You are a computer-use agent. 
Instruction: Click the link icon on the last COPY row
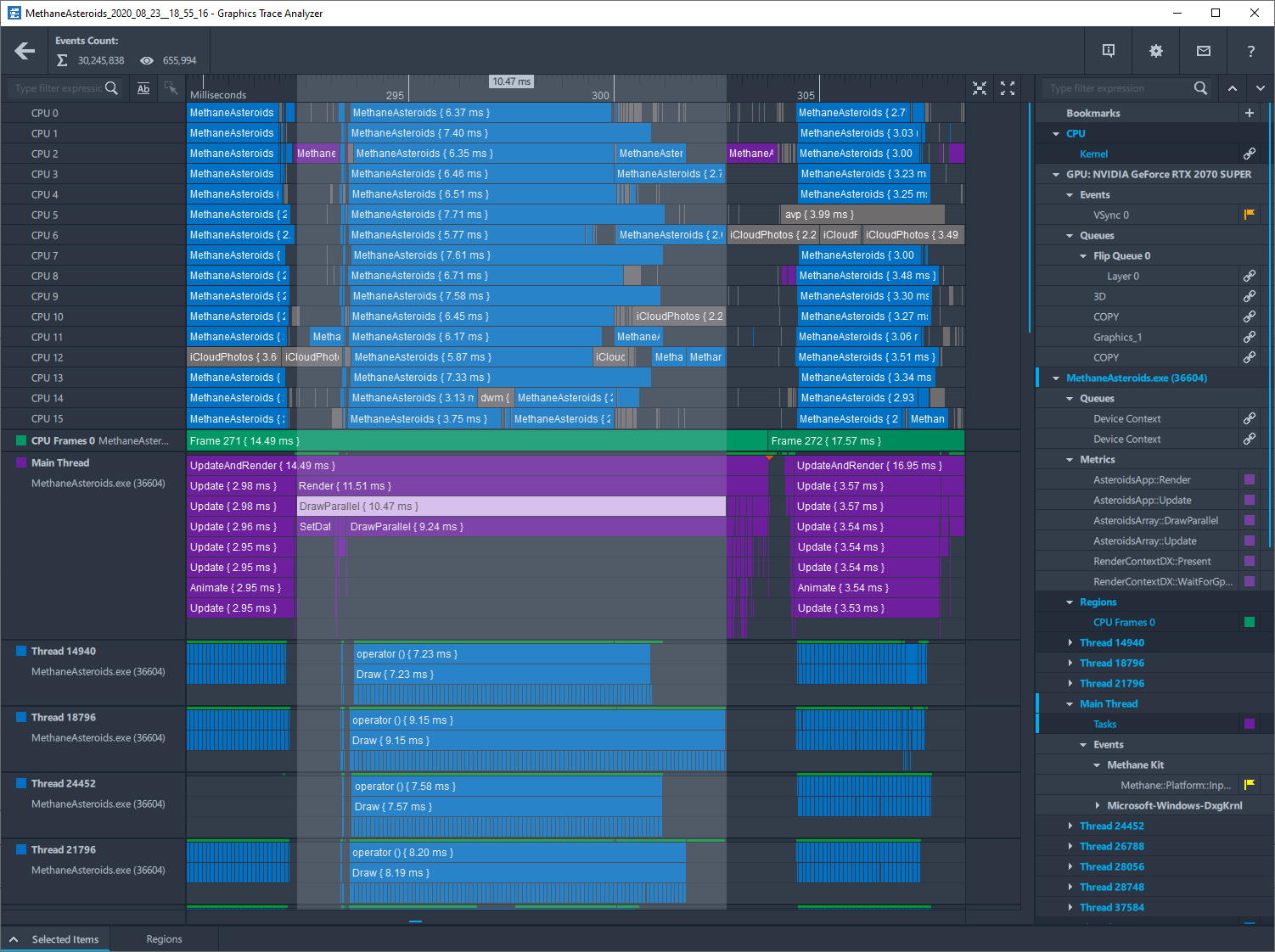[x=1250, y=357]
